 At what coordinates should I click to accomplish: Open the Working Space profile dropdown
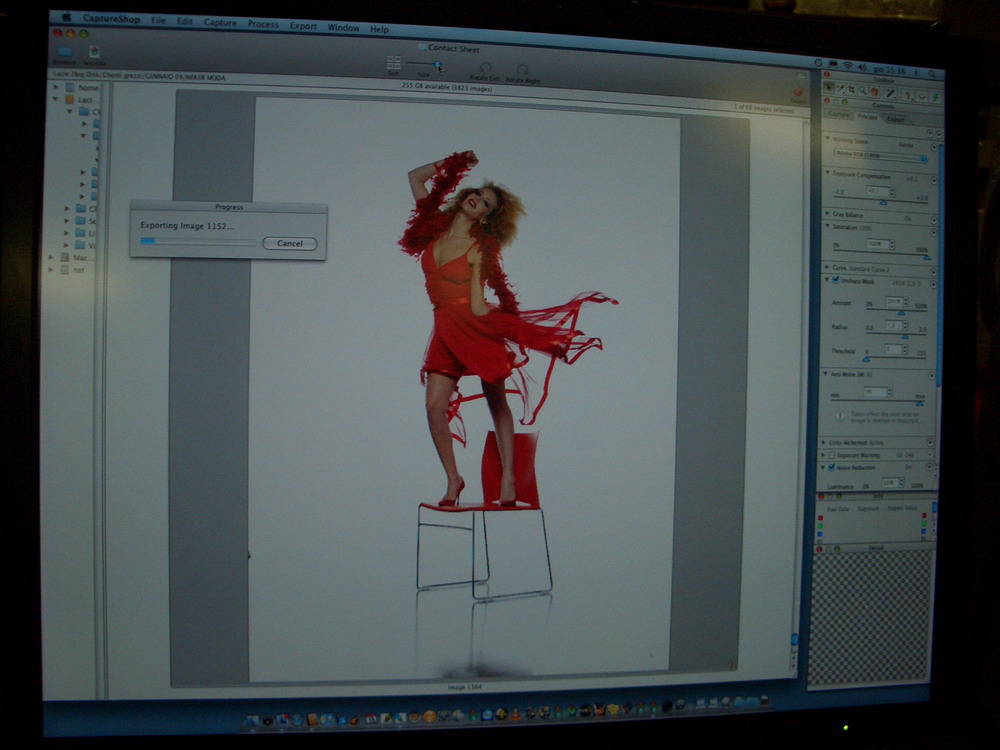click(x=878, y=157)
